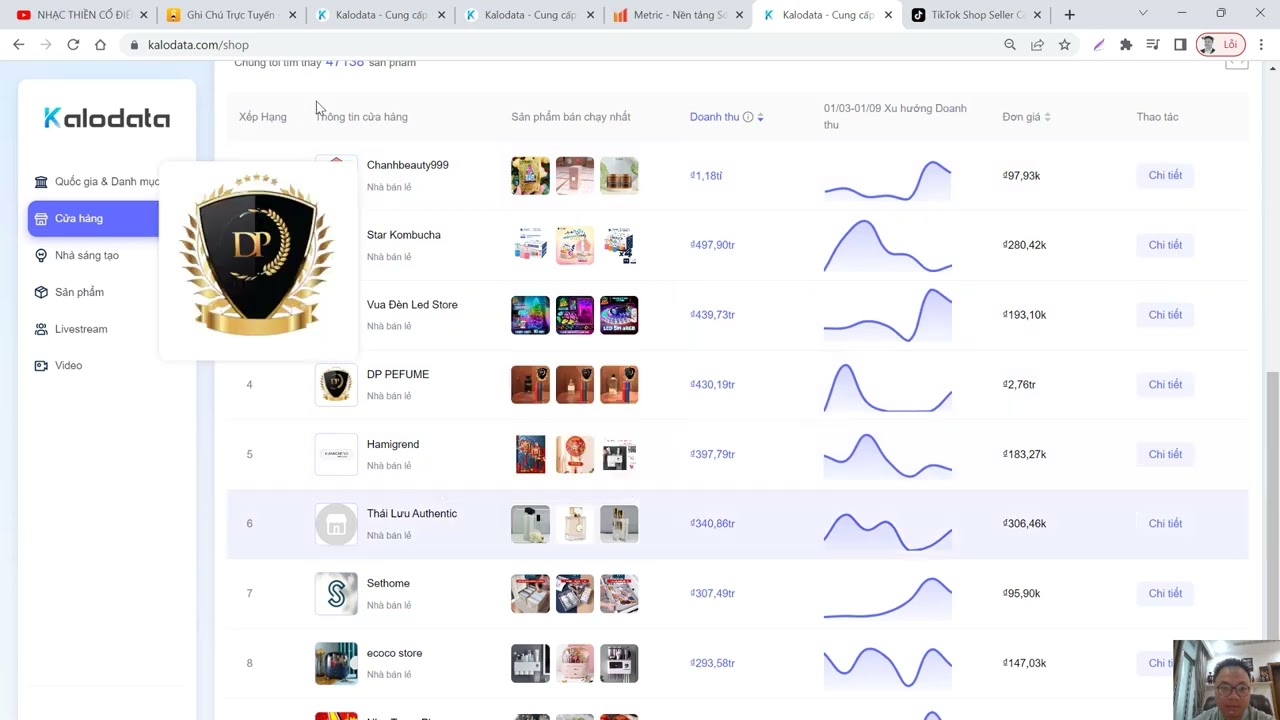Viewport: 1280px width, 720px height.
Task: Open Chi tiết for Hamigrend
Action: (x=1165, y=454)
